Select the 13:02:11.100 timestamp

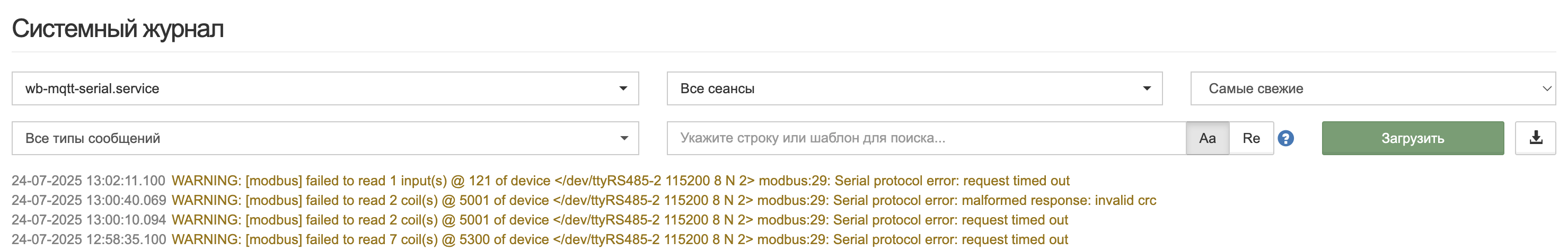(x=126, y=181)
